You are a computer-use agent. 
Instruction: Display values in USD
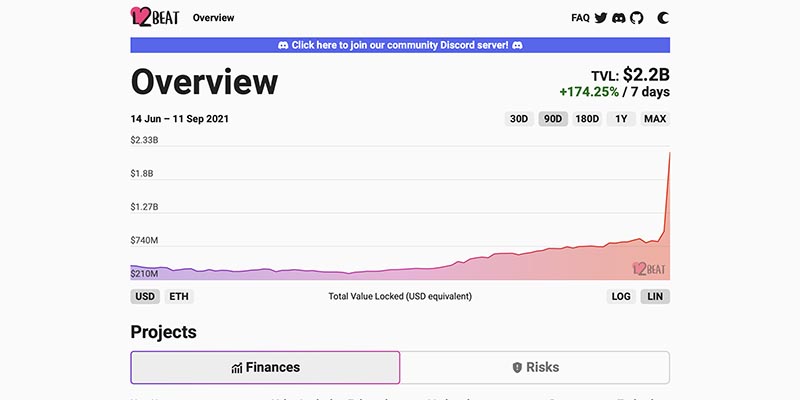tap(145, 296)
